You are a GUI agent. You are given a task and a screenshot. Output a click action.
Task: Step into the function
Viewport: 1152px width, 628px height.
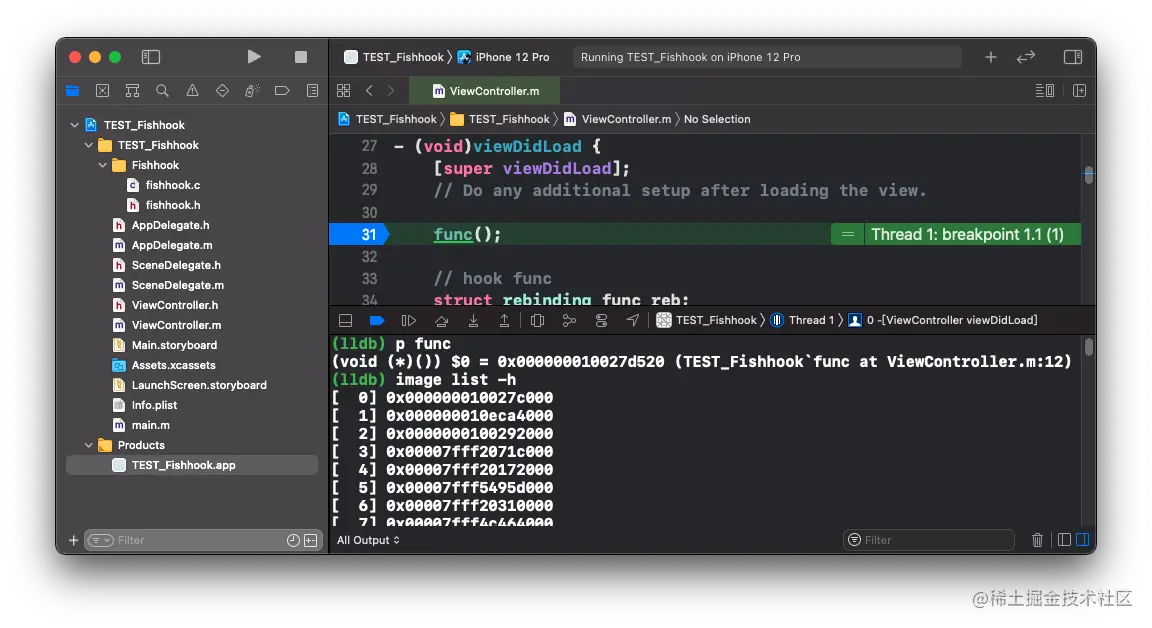(473, 320)
